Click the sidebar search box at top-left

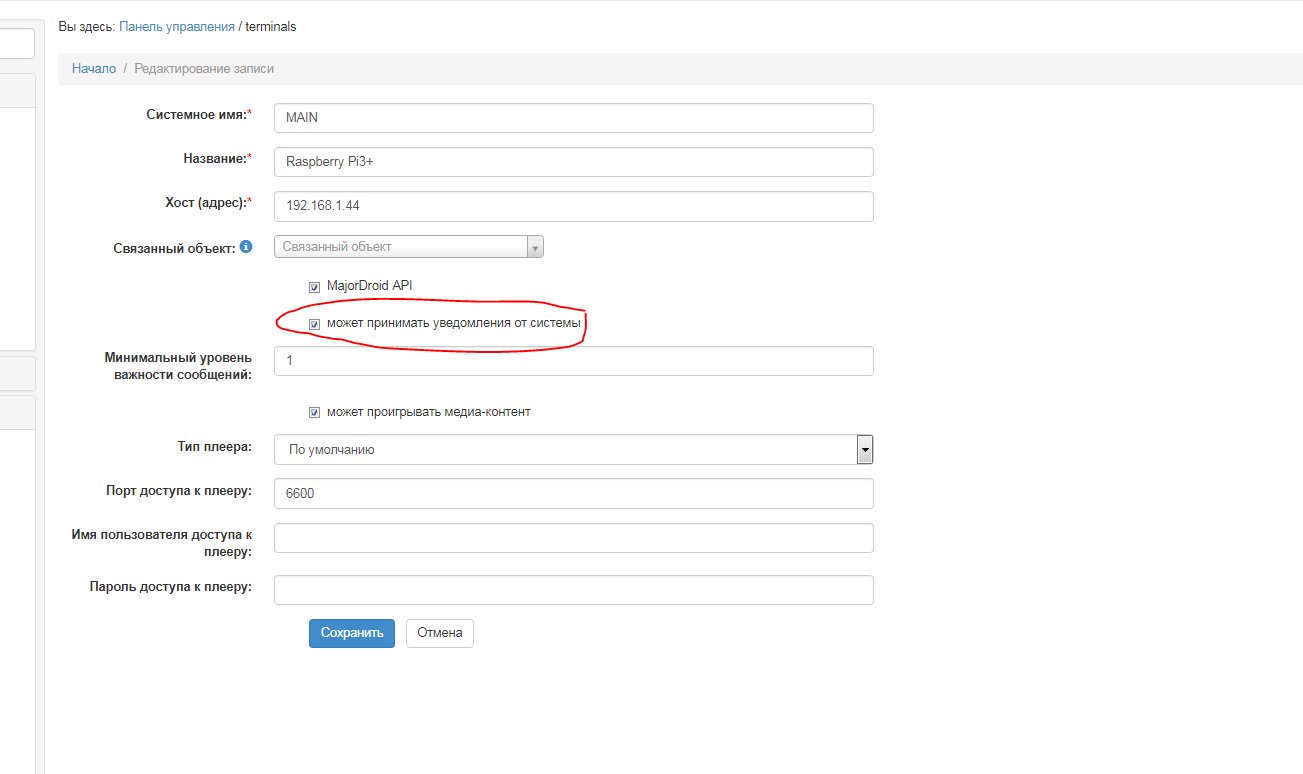(x=17, y=44)
